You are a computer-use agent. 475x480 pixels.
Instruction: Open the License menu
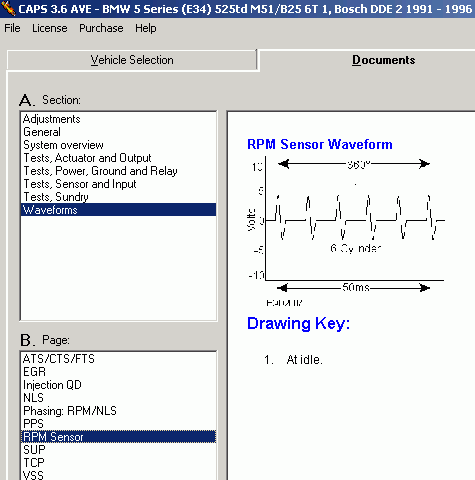coord(50,28)
